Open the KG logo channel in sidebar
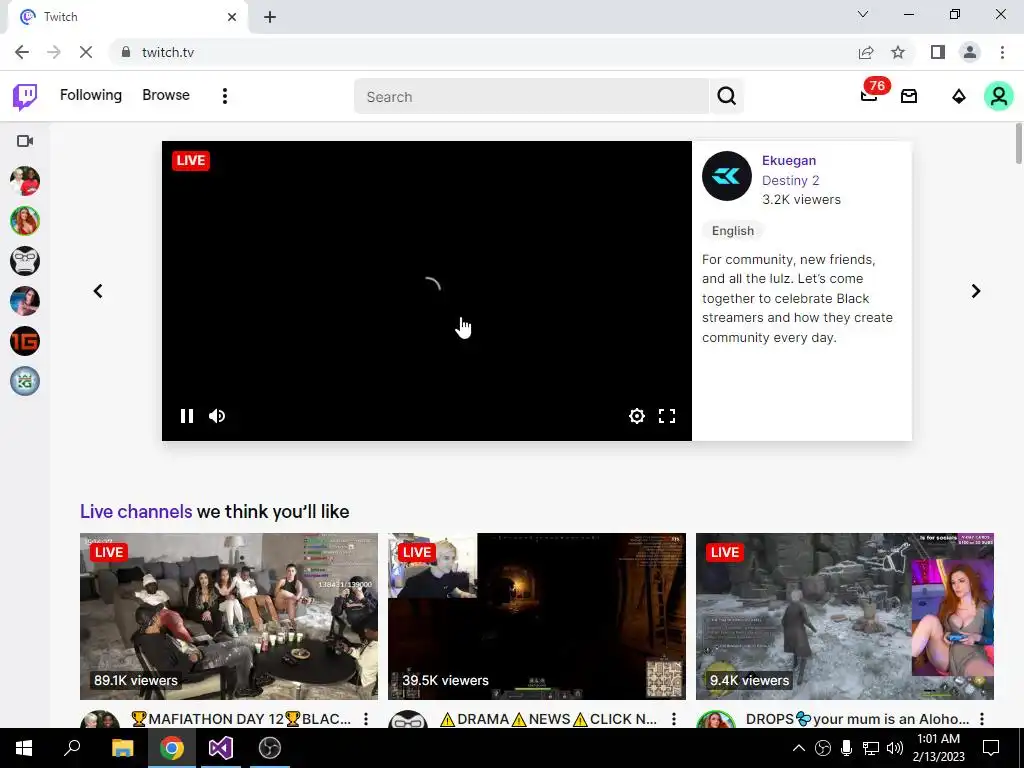Viewport: 1024px width, 768px height. [25, 381]
